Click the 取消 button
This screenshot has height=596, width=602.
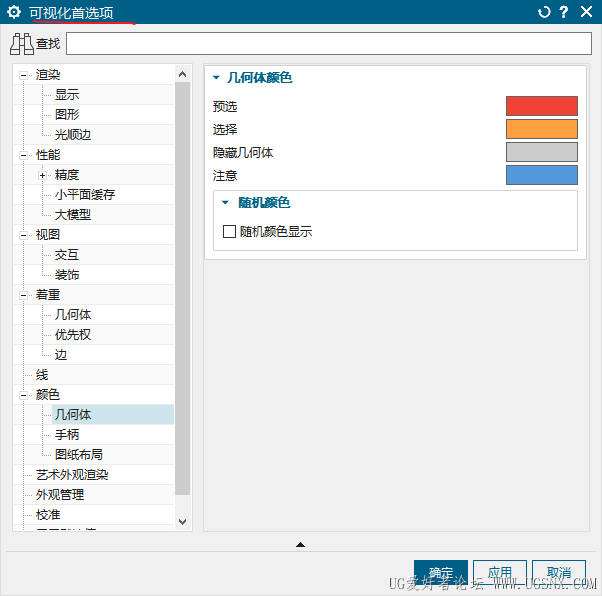pos(559,572)
